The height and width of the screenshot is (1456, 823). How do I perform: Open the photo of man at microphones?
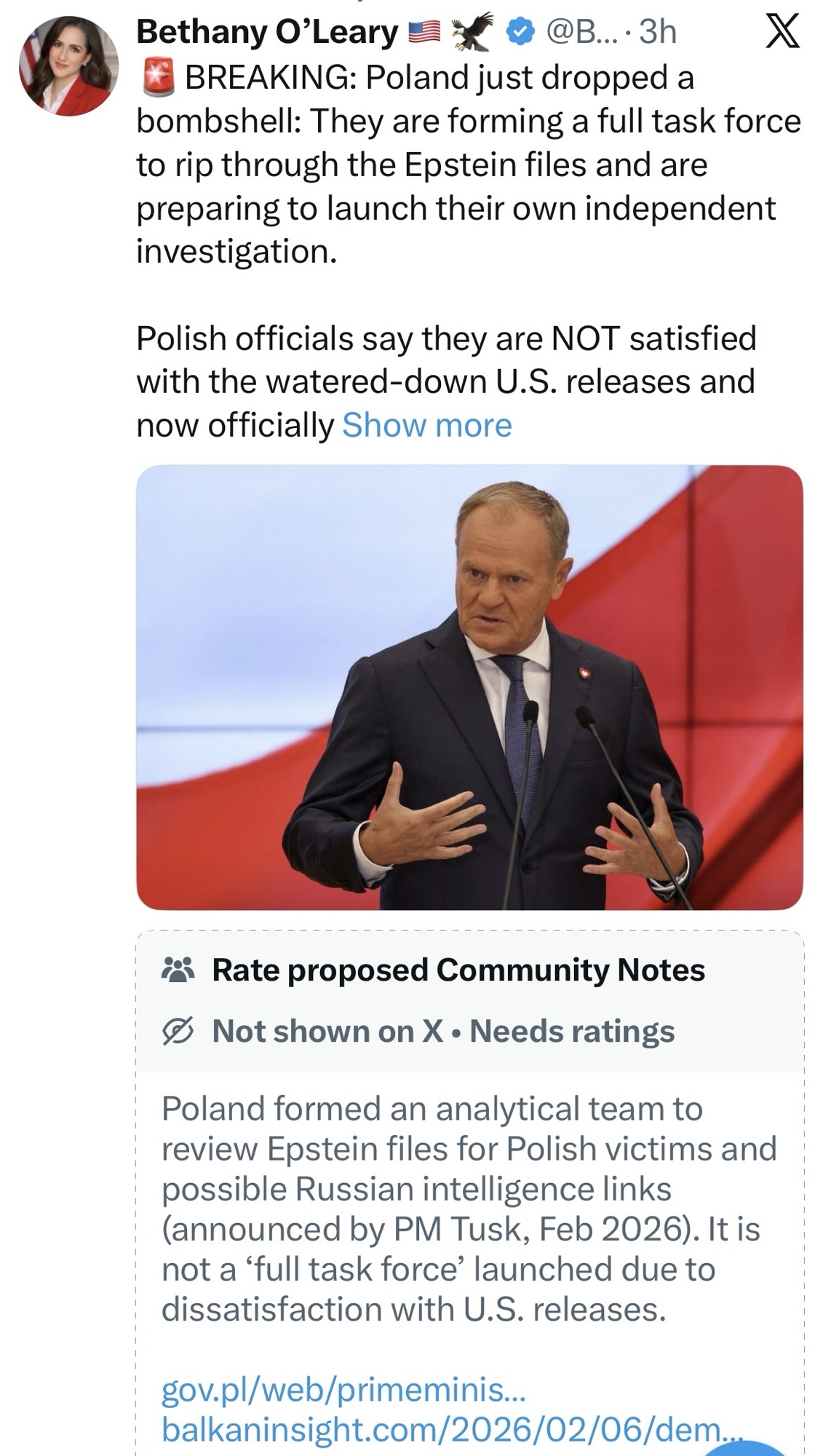[469, 687]
